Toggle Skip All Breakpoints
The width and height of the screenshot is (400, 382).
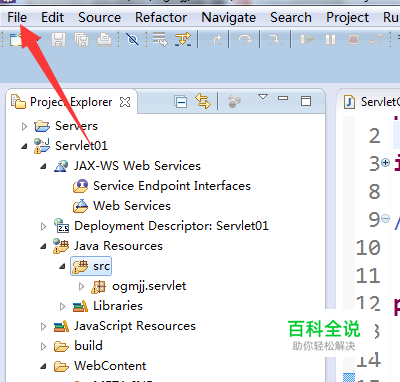pos(132,40)
